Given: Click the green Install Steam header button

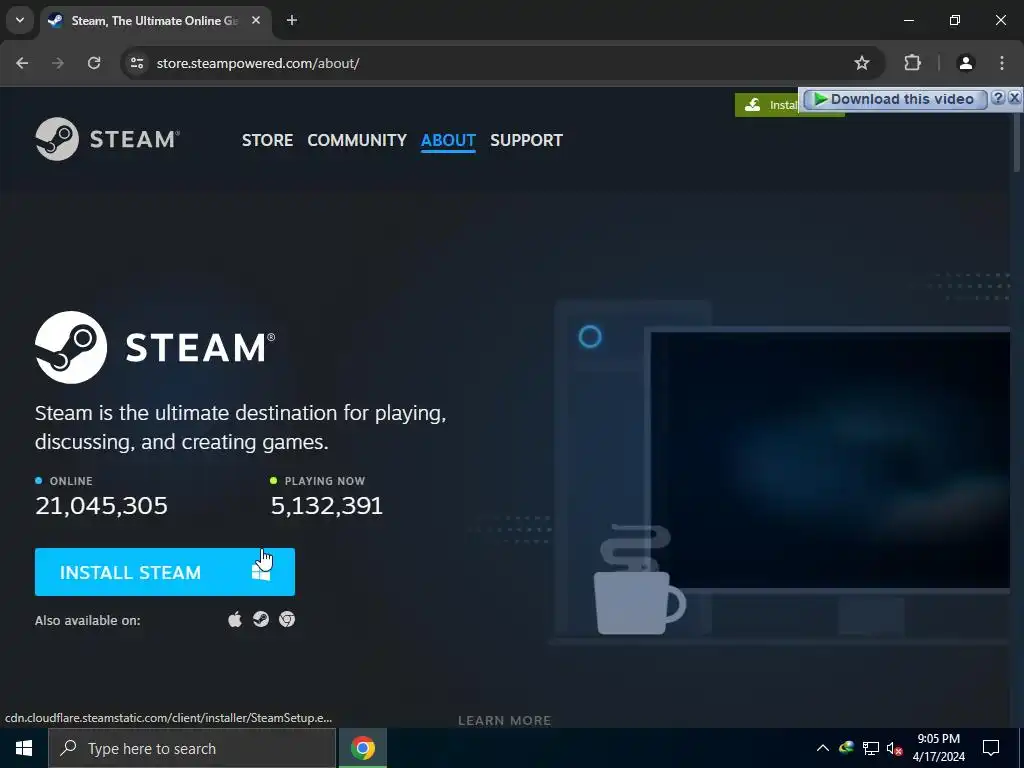Looking at the screenshot, I should (x=767, y=105).
